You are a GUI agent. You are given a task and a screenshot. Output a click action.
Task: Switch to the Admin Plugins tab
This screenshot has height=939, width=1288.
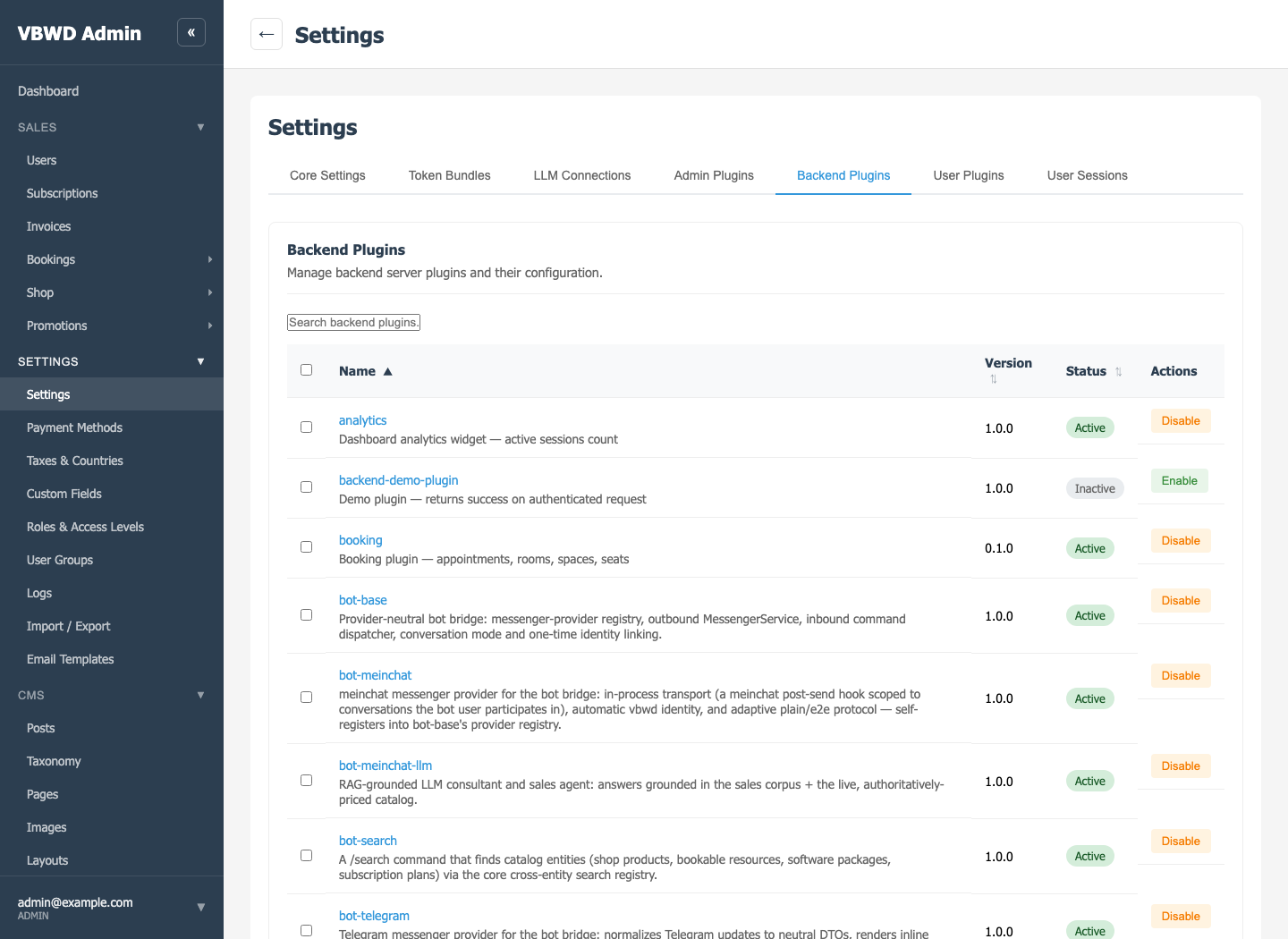tap(714, 175)
